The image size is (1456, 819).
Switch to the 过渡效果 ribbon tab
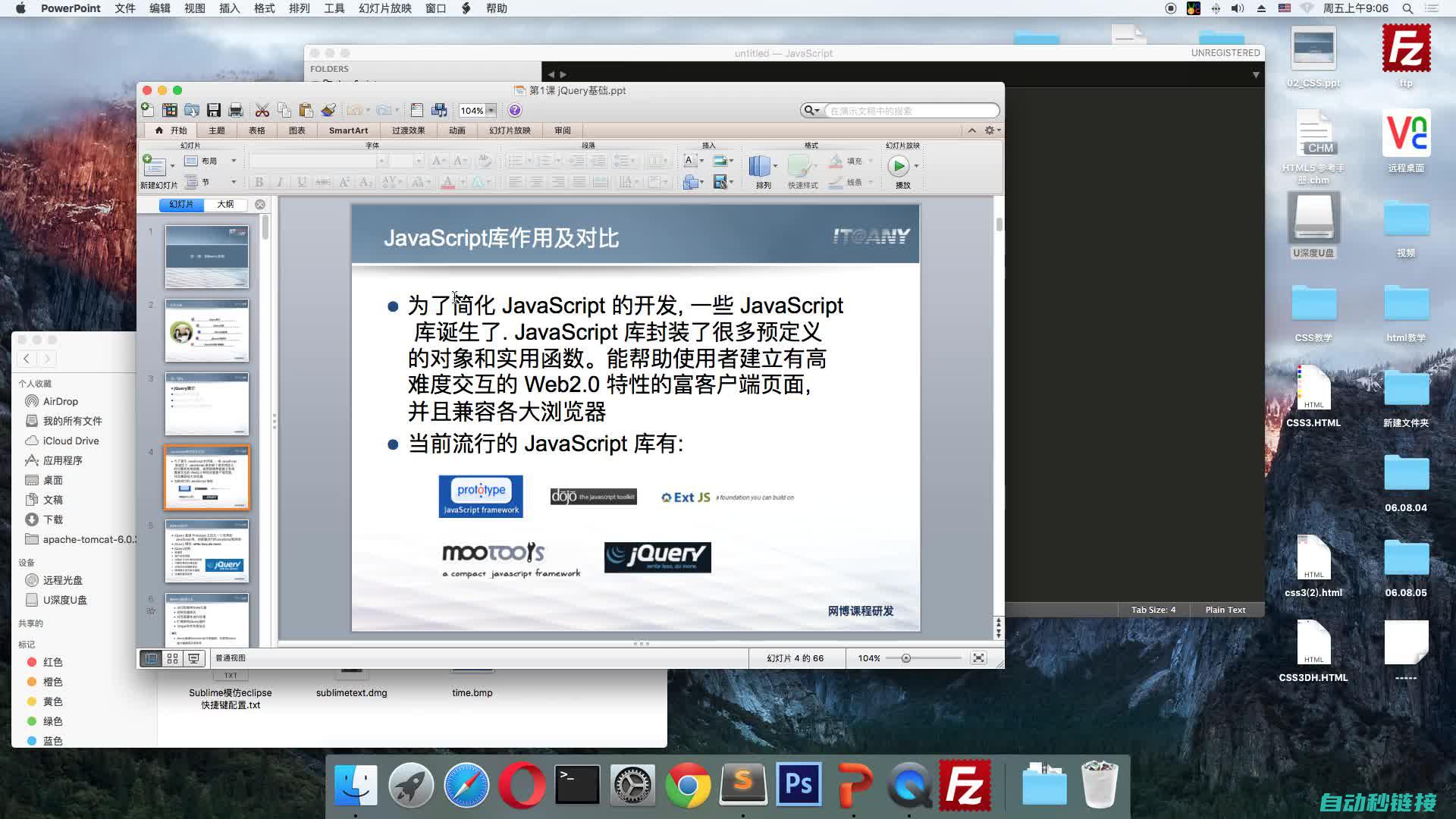[408, 130]
